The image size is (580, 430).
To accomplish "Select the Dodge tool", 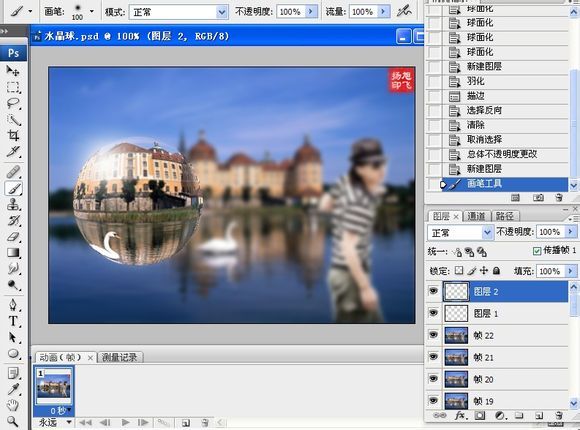I will (13, 285).
